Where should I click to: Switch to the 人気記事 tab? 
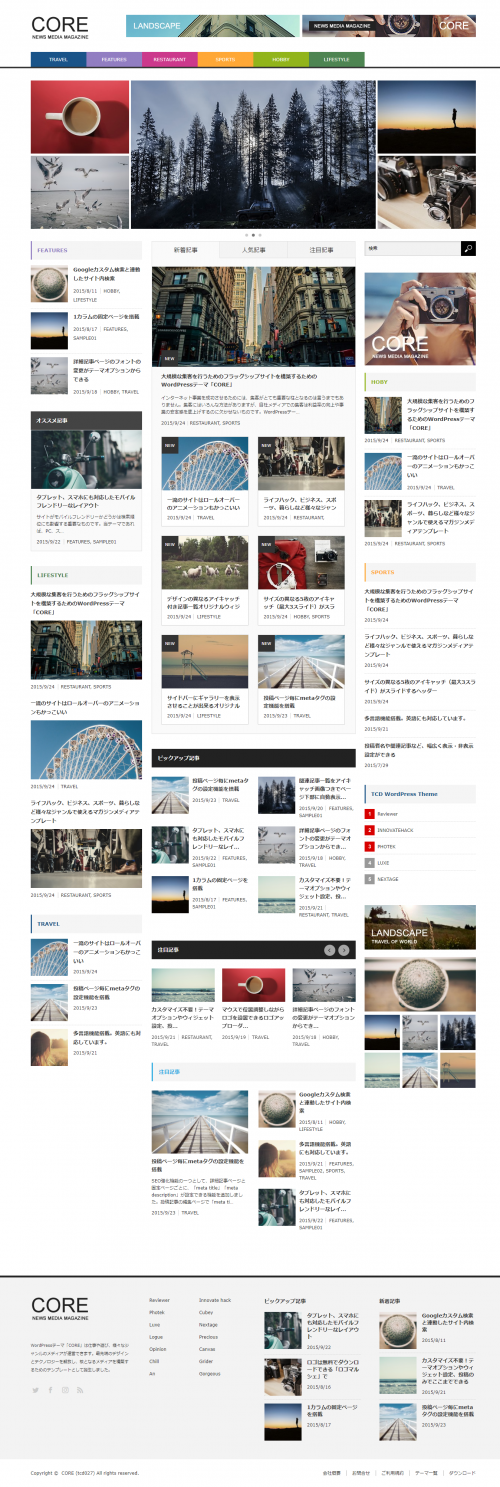253,249
